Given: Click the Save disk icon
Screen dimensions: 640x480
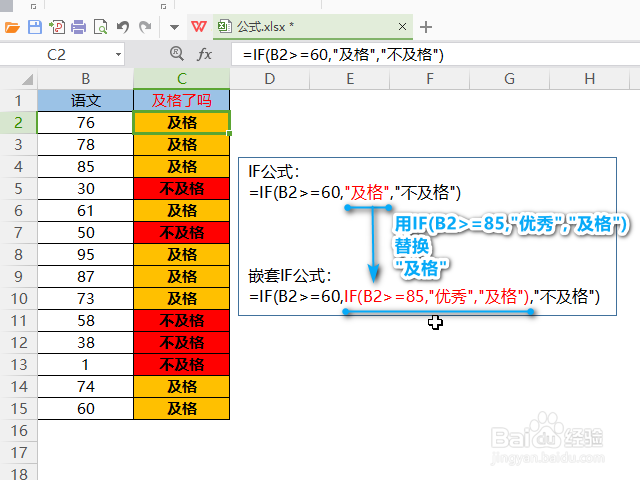Looking at the screenshot, I should tap(35, 27).
